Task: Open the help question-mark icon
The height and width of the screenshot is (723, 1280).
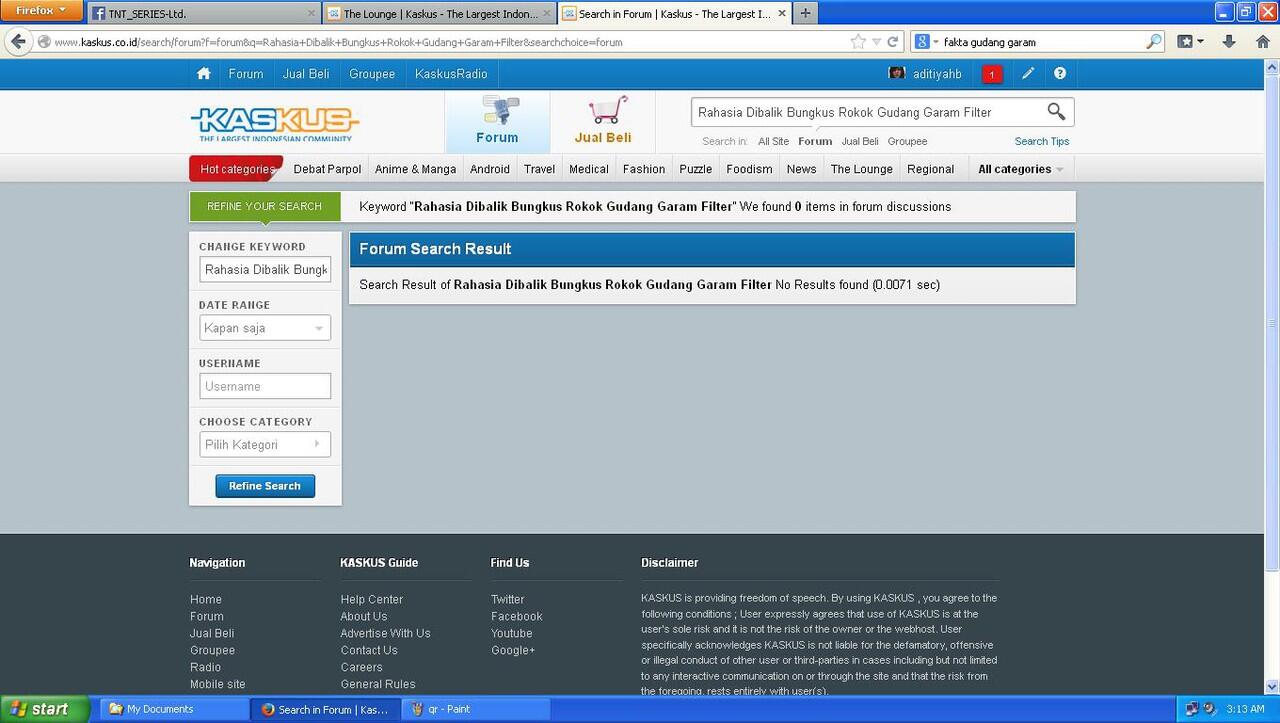Action: pyautogui.click(x=1060, y=74)
